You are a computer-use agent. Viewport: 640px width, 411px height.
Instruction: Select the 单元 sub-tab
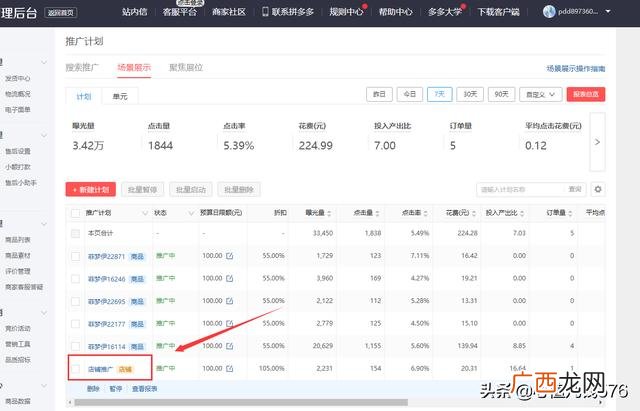click(120, 96)
